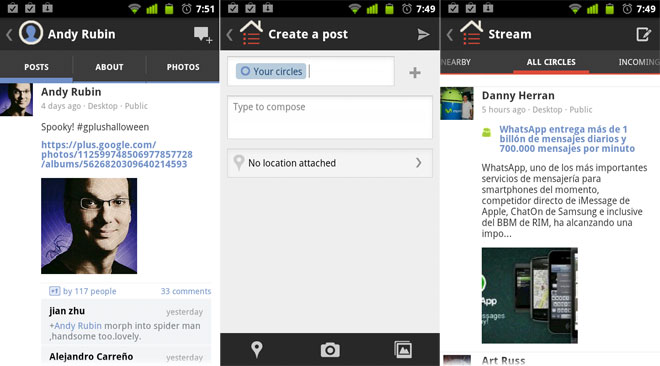Send the post with the arrow icon

(x=423, y=34)
